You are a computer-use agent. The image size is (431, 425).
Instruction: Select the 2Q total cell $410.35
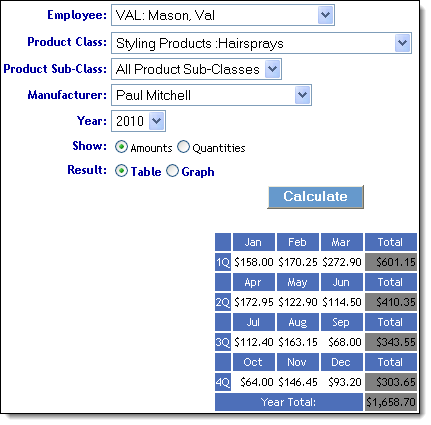391,302
